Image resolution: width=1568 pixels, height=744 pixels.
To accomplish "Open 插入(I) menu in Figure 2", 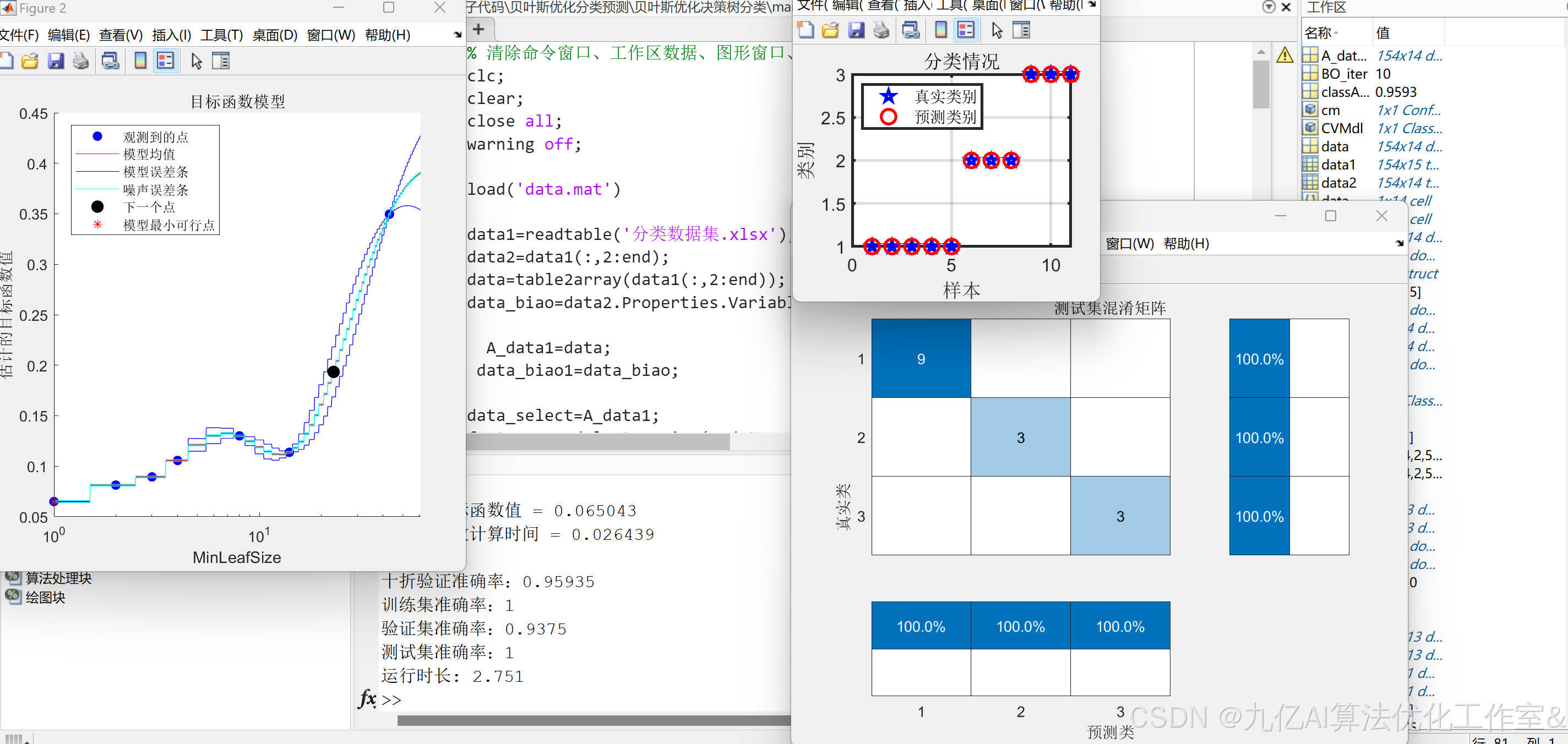I will coord(171,35).
